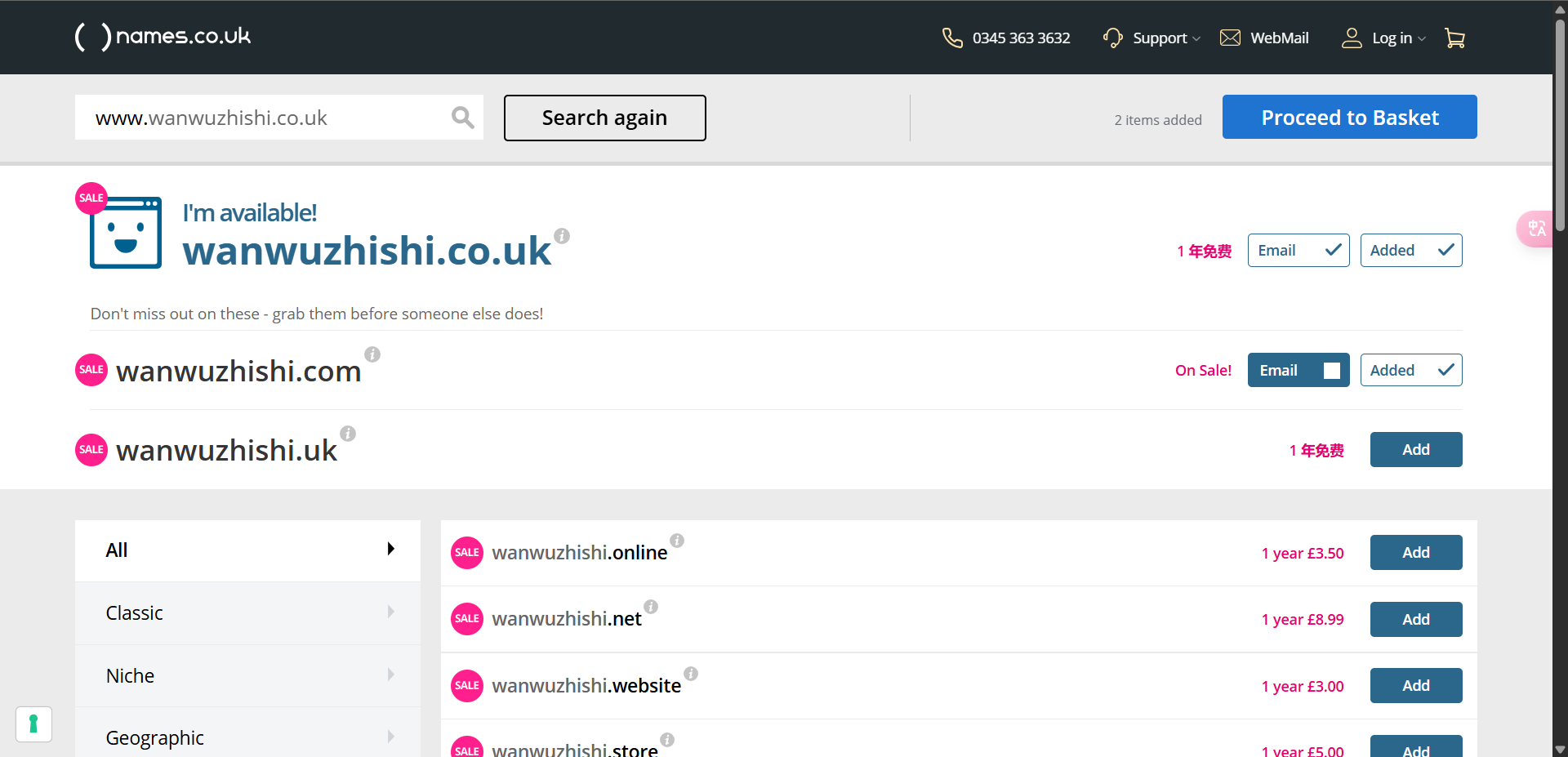Click the green keyhole privacy icon
The height and width of the screenshot is (757, 1568).
click(33, 724)
